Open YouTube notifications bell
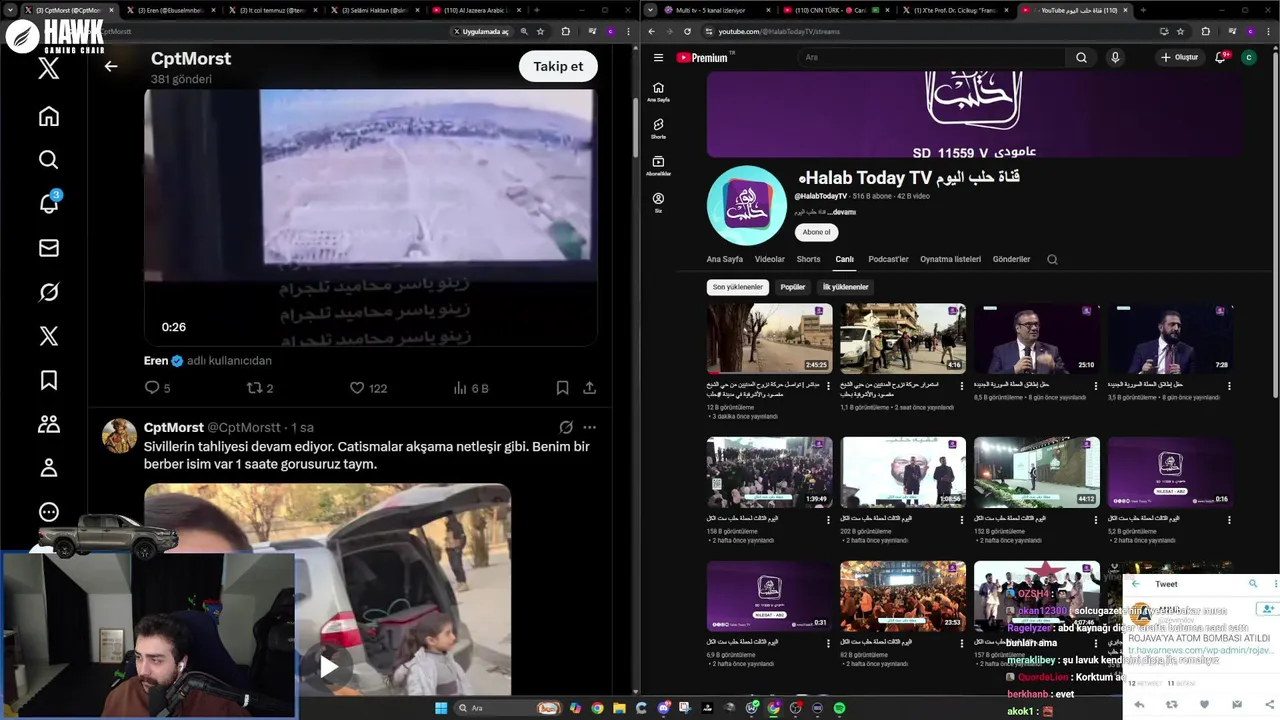Viewport: 1280px width, 720px height. [x=1220, y=57]
